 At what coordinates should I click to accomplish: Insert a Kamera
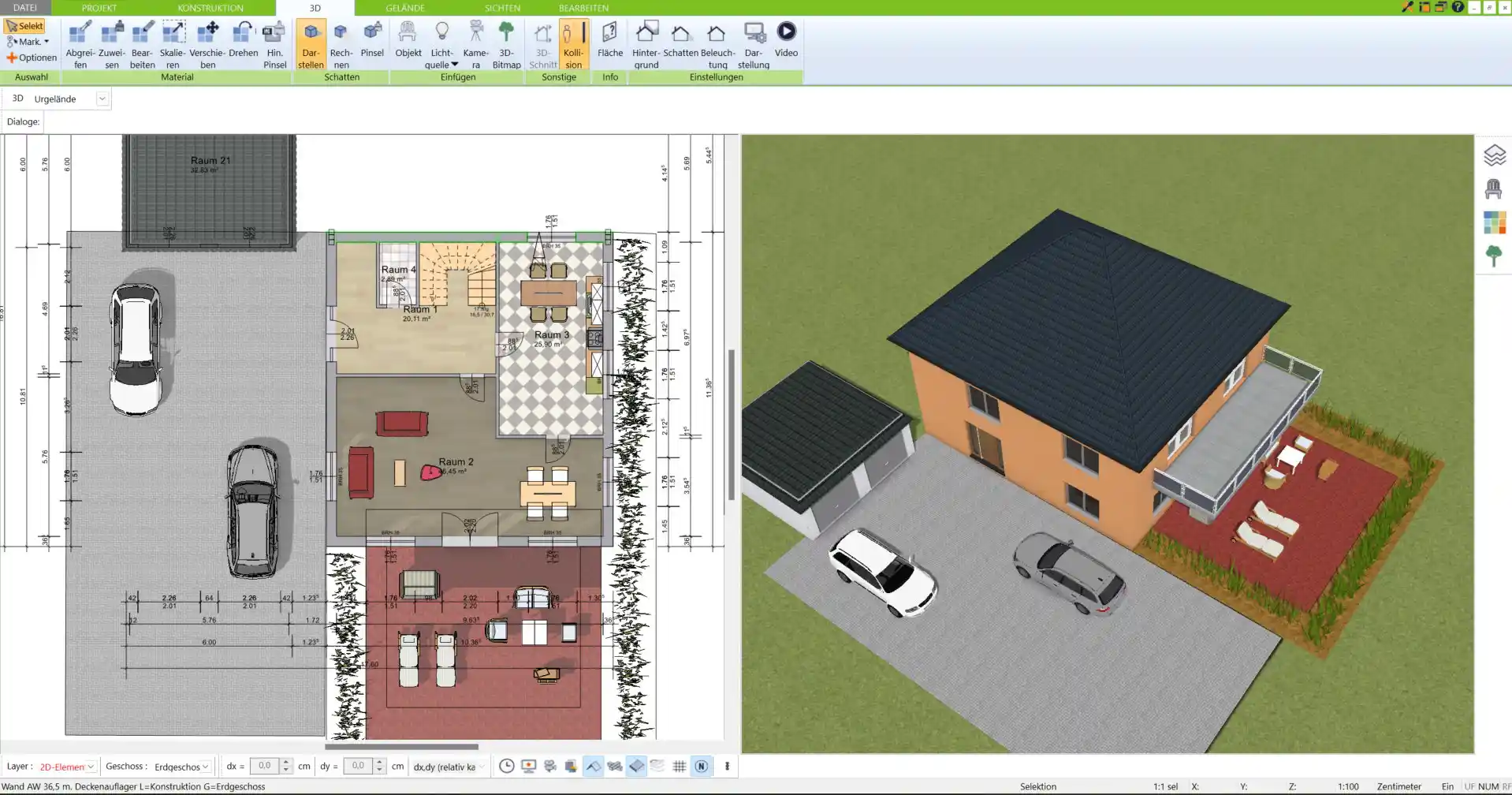pos(475,45)
